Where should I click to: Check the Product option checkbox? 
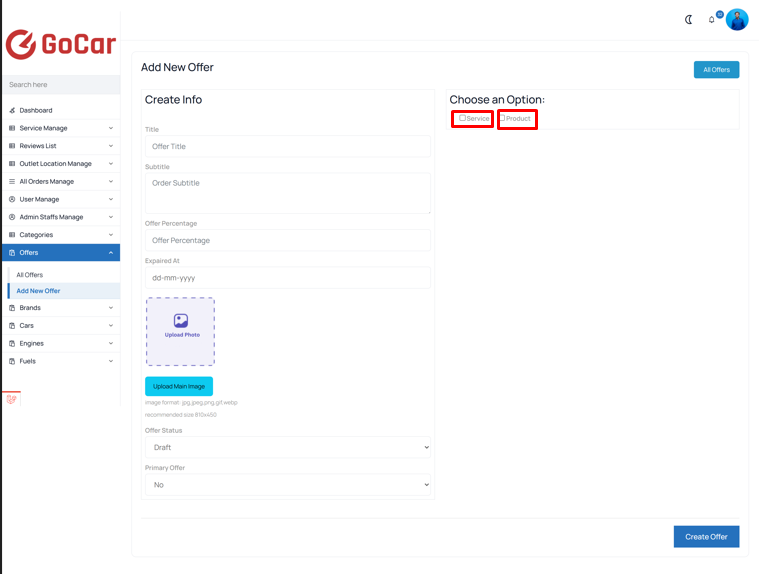pyautogui.click(x=502, y=118)
